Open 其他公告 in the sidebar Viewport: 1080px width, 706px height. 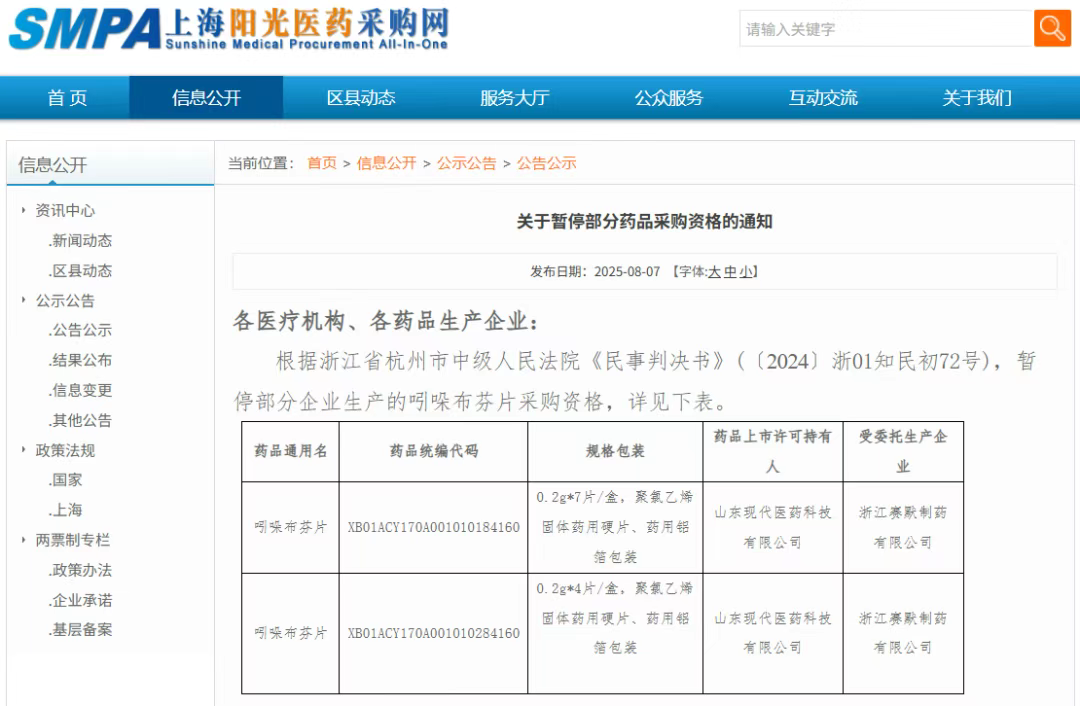click(x=81, y=420)
